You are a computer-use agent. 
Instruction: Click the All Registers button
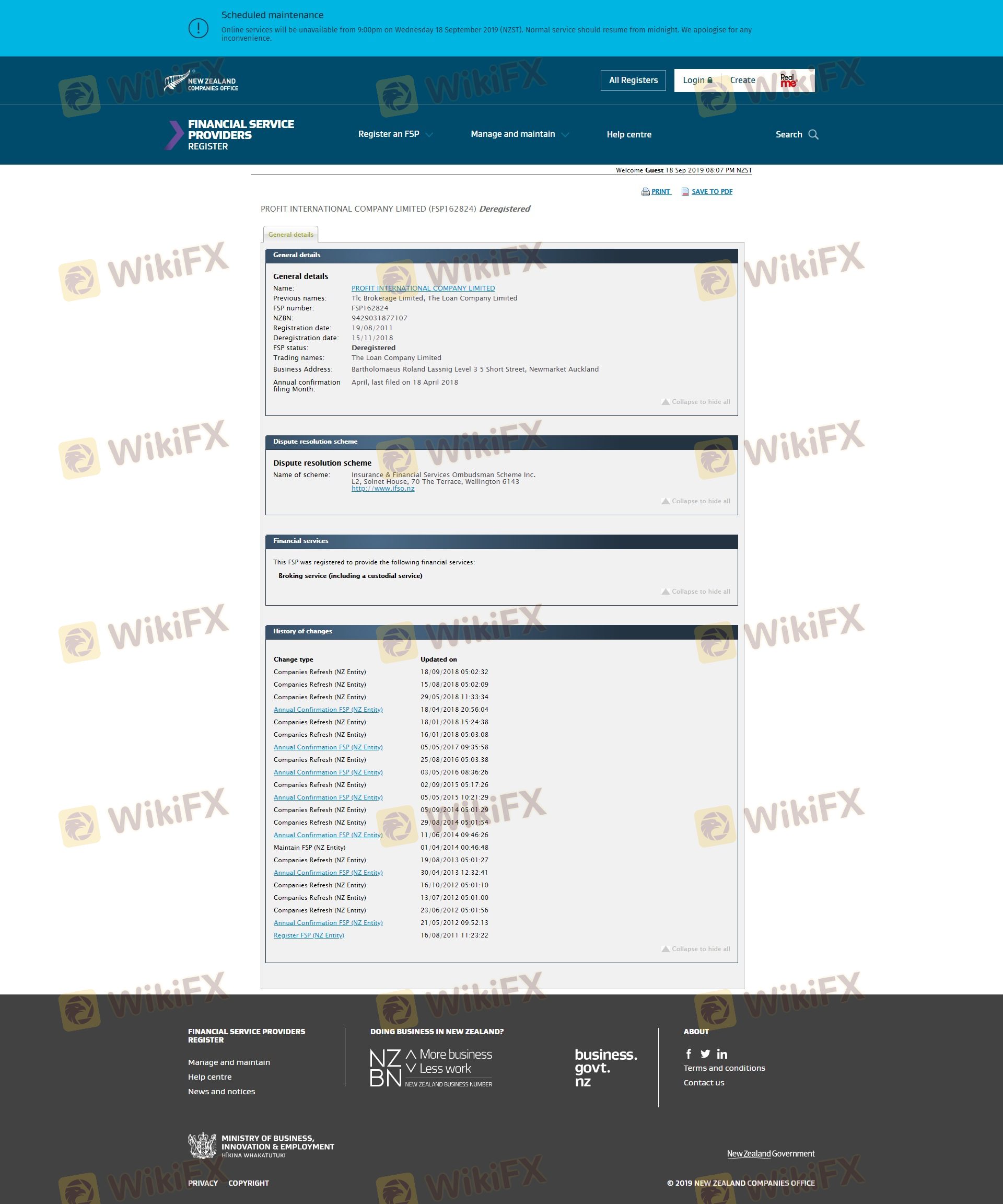point(633,80)
